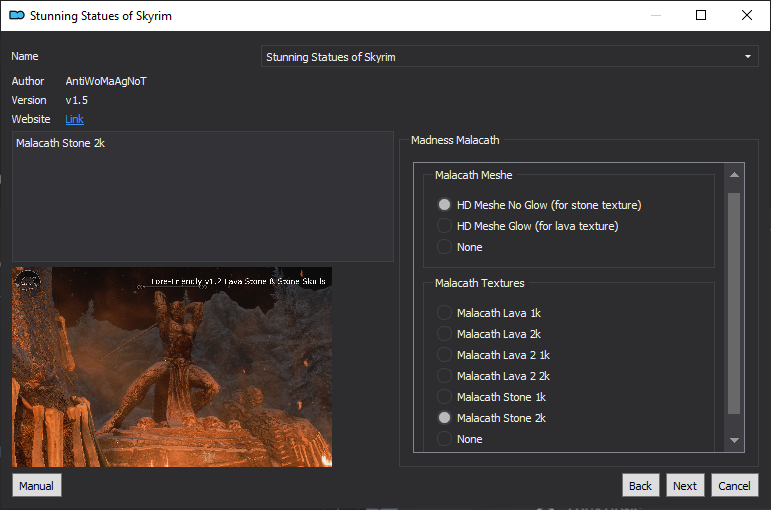Click the author name AntiWoMaAgNoT
Screen dimensions: 771x510
(x=106, y=81)
